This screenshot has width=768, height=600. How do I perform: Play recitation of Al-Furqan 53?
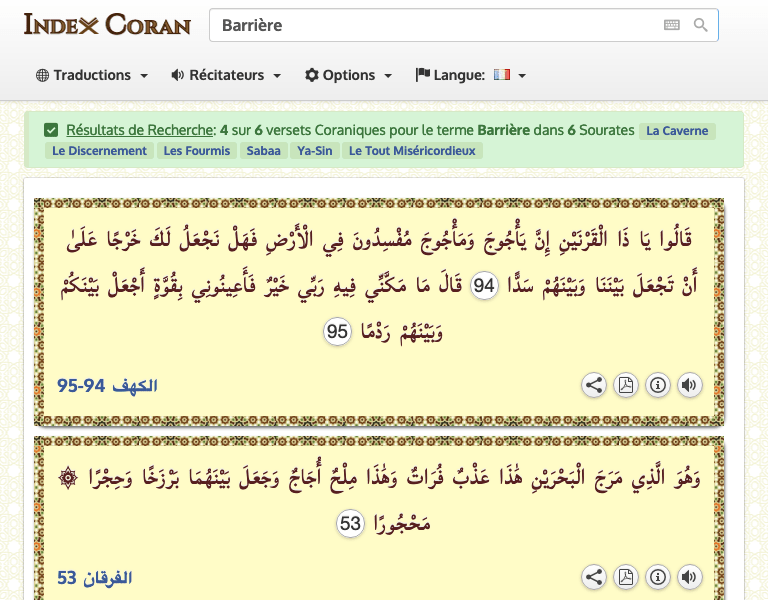point(688,577)
